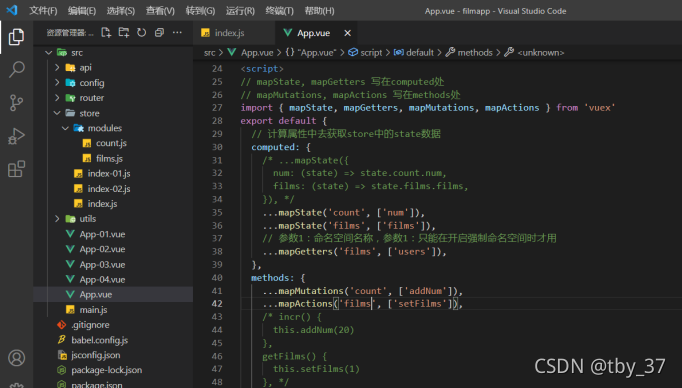Open the Search view in activity bar
This screenshot has width=682, height=388.
pyautogui.click(x=16, y=70)
